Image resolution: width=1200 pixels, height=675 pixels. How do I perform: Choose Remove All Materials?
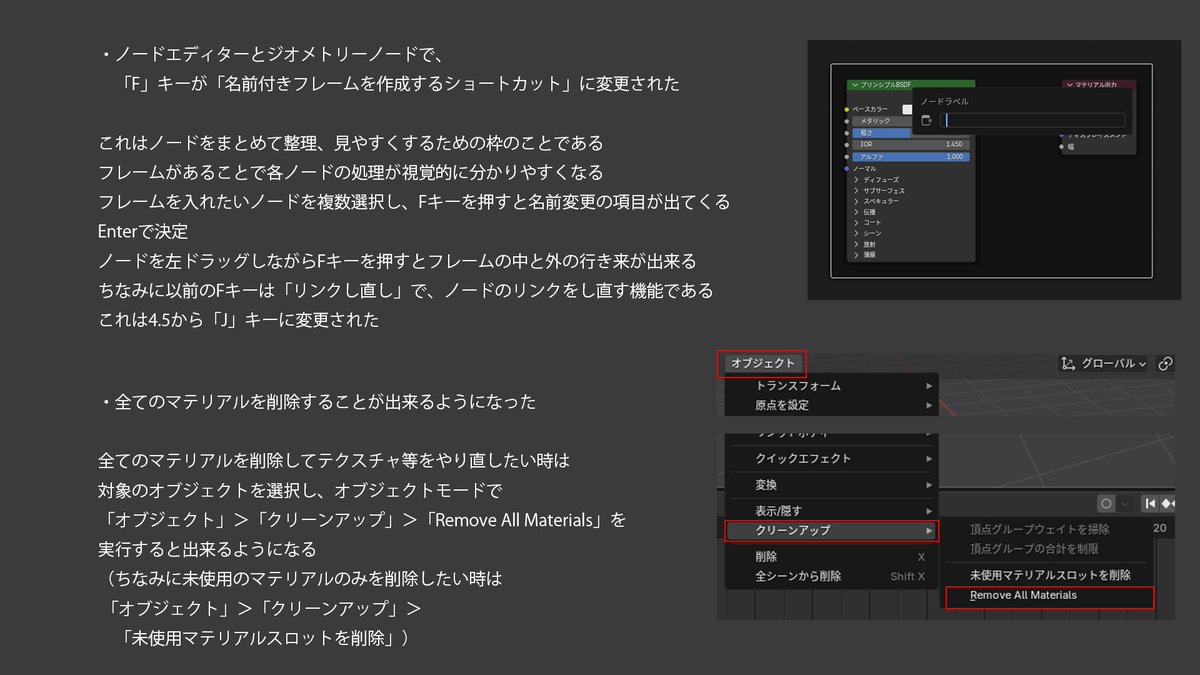[x=1048, y=595]
